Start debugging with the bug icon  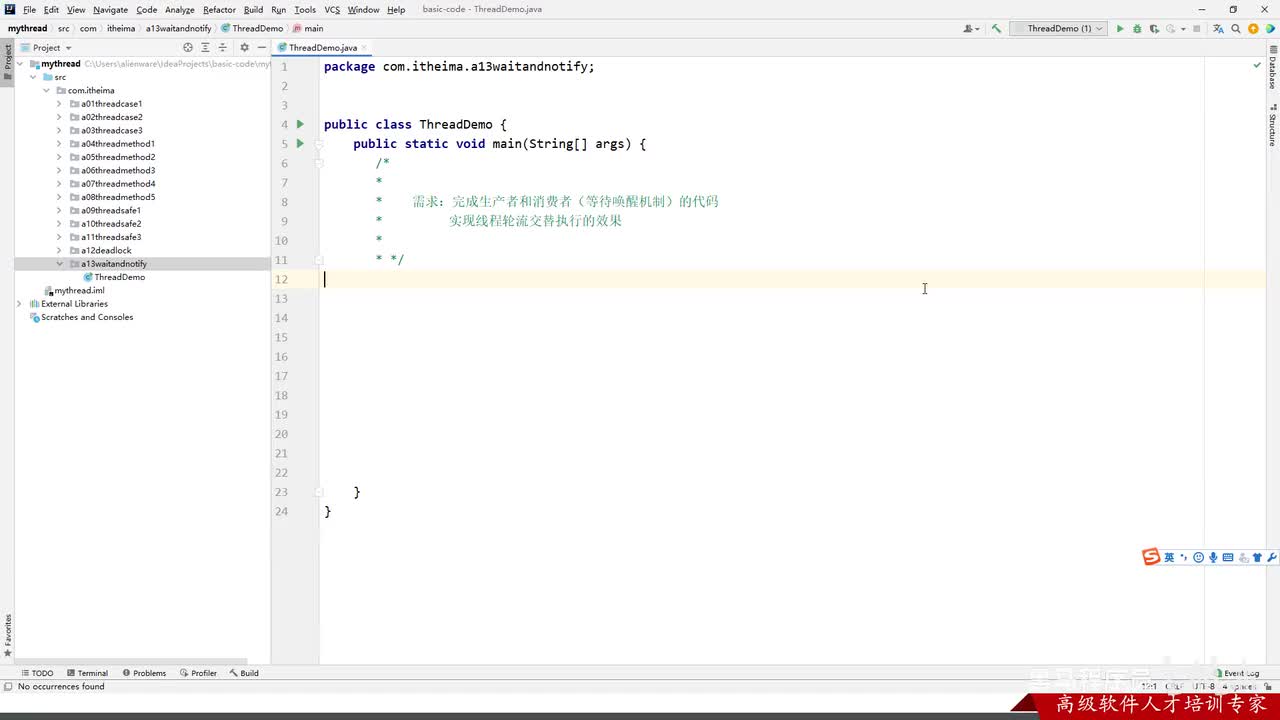[x=1137, y=29]
